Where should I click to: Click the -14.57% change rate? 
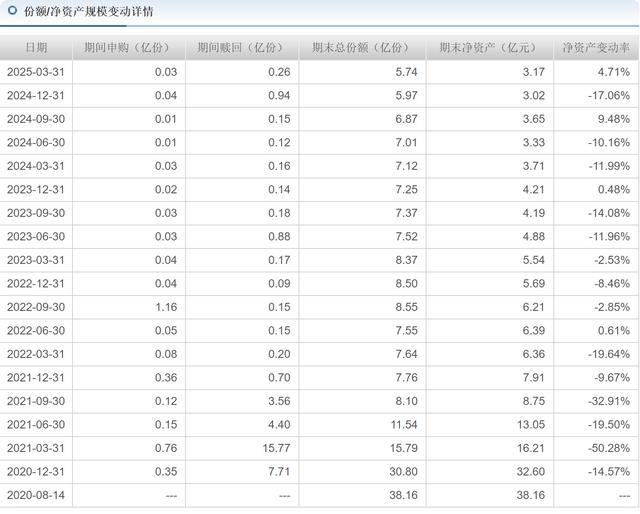pyautogui.click(x=609, y=472)
